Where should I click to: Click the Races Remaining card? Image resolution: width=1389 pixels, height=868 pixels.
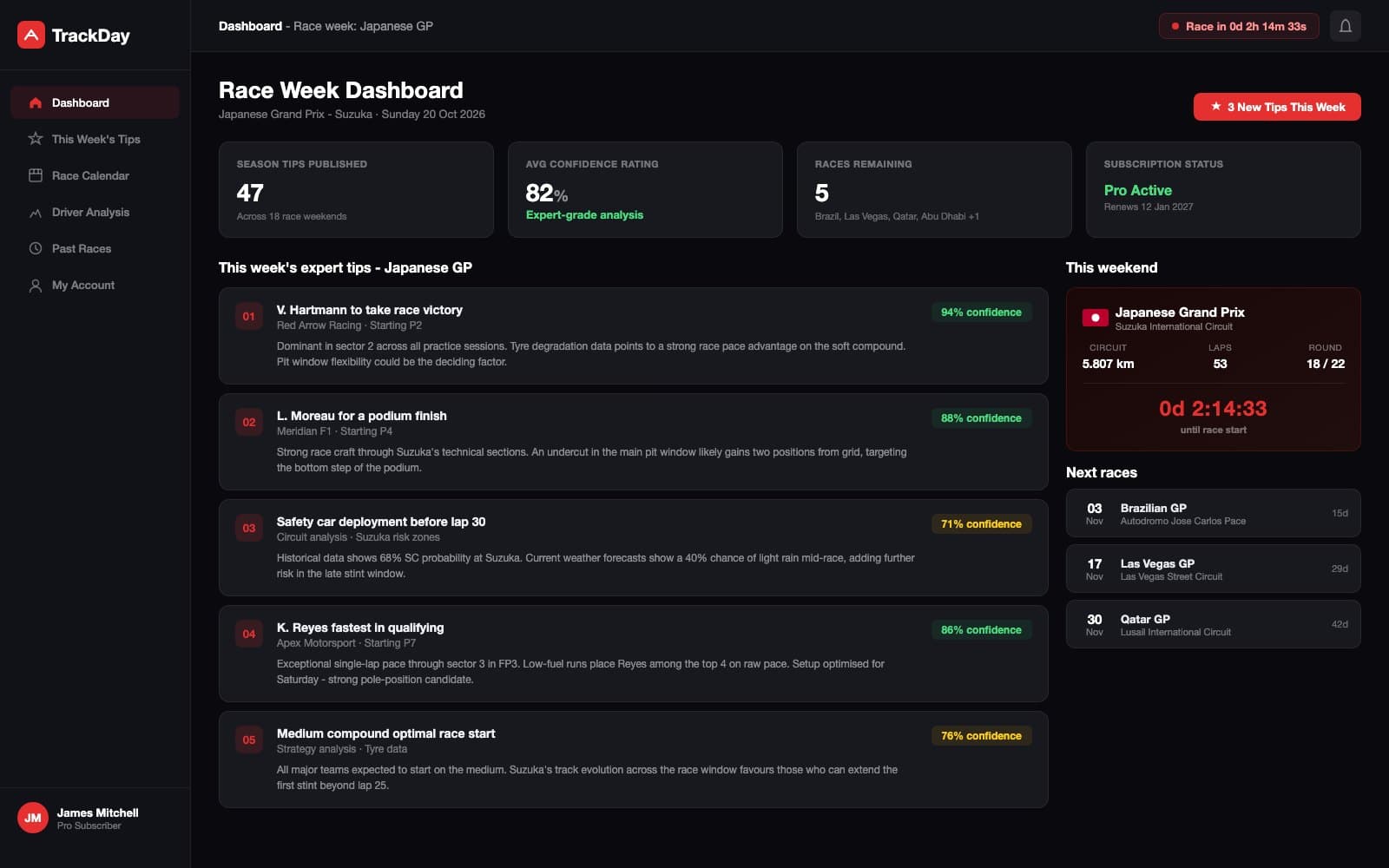pos(934,189)
